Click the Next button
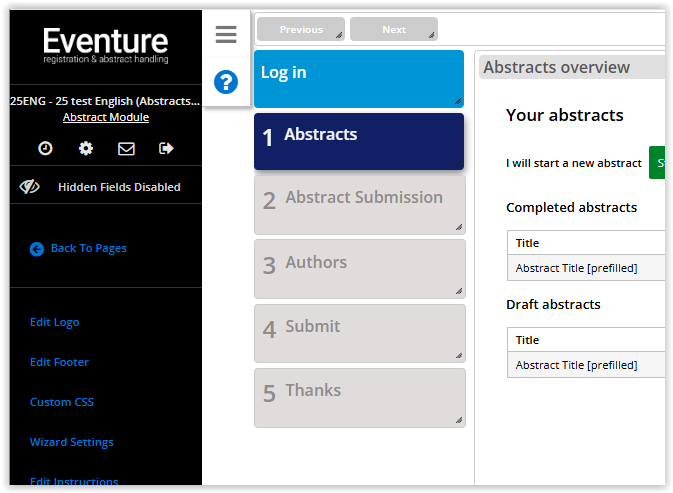The image size is (673, 493). click(394, 30)
